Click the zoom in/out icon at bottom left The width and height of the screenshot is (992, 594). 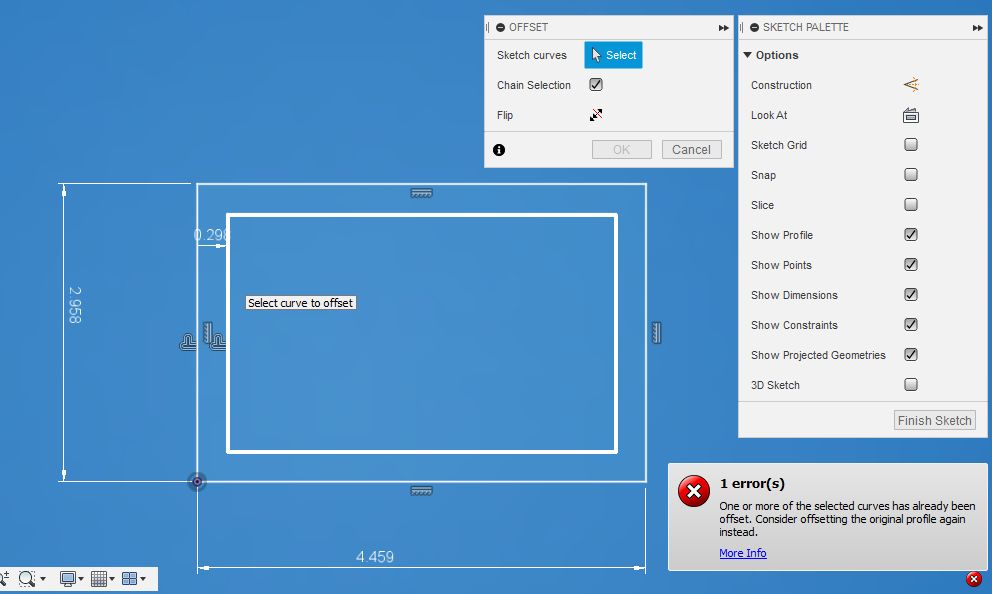[x=6, y=576]
